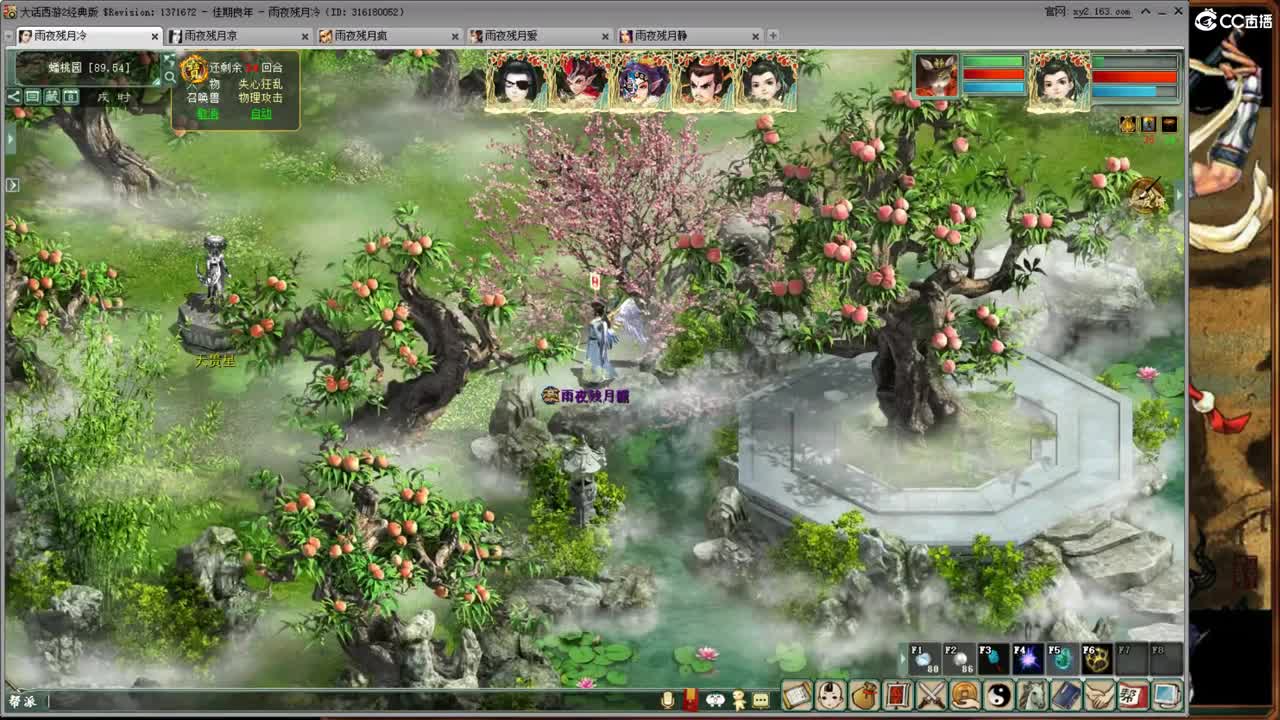Screen dimensions: 1280x720
Task: Open the character face icon in toolbar
Action: 831,694
